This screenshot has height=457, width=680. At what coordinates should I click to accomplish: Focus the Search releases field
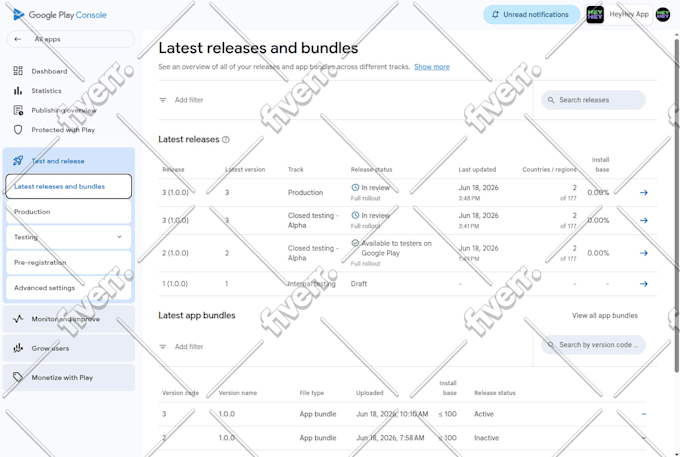[593, 100]
